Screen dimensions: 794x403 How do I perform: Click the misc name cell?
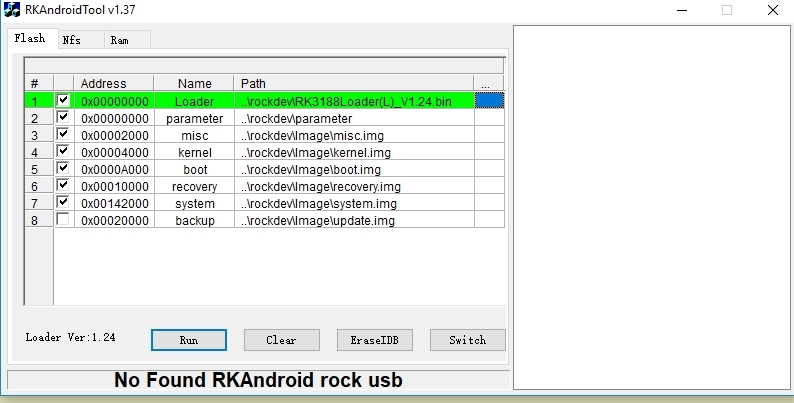tap(194, 135)
